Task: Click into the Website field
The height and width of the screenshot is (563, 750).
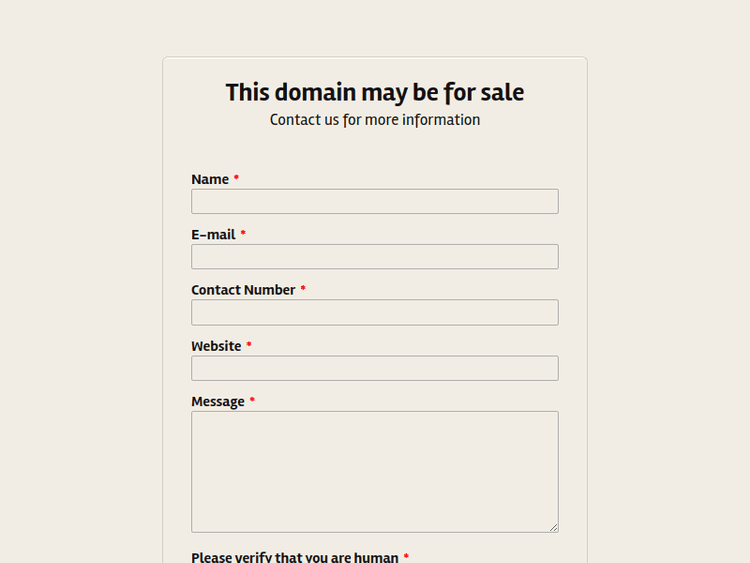Action: 374,368
